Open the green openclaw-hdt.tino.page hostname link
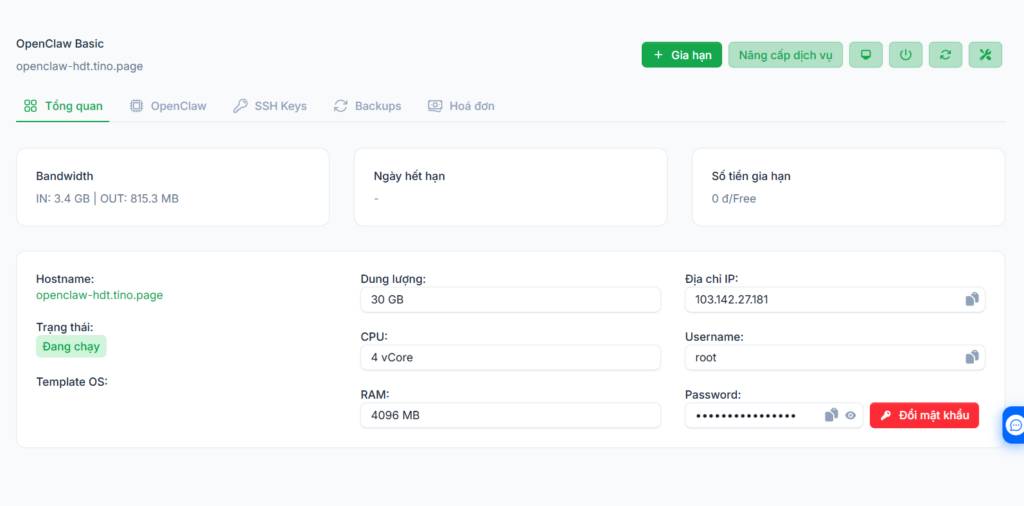This screenshot has width=1024, height=506. coord(99,295)
